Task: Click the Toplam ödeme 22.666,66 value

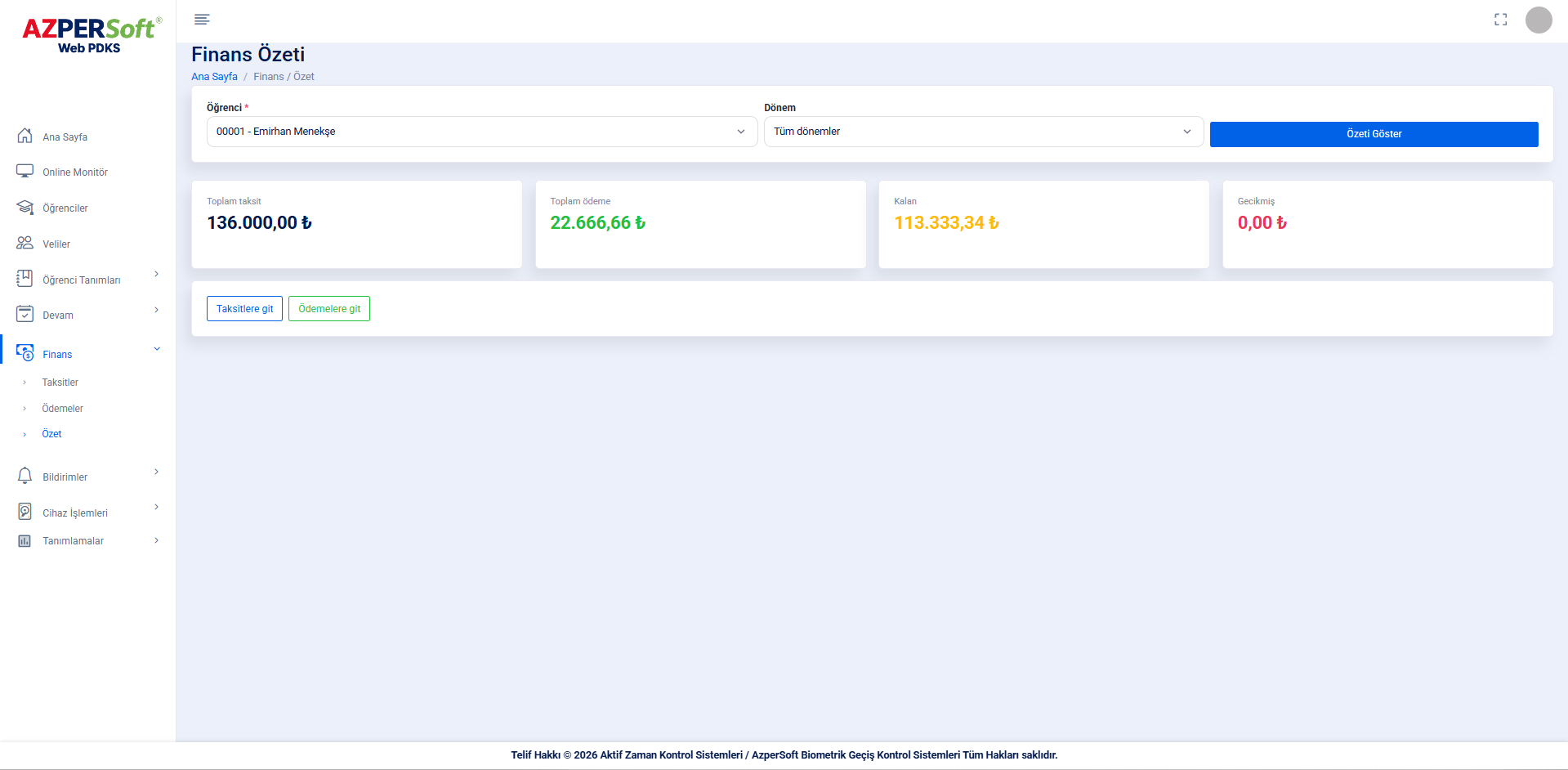Action: (597, 222)
